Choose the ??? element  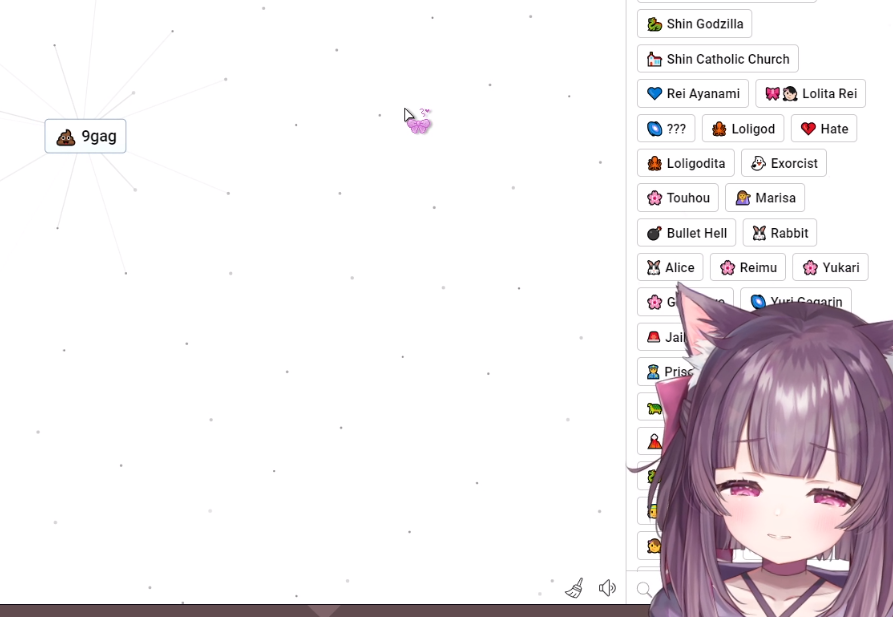tap(666, 129)
